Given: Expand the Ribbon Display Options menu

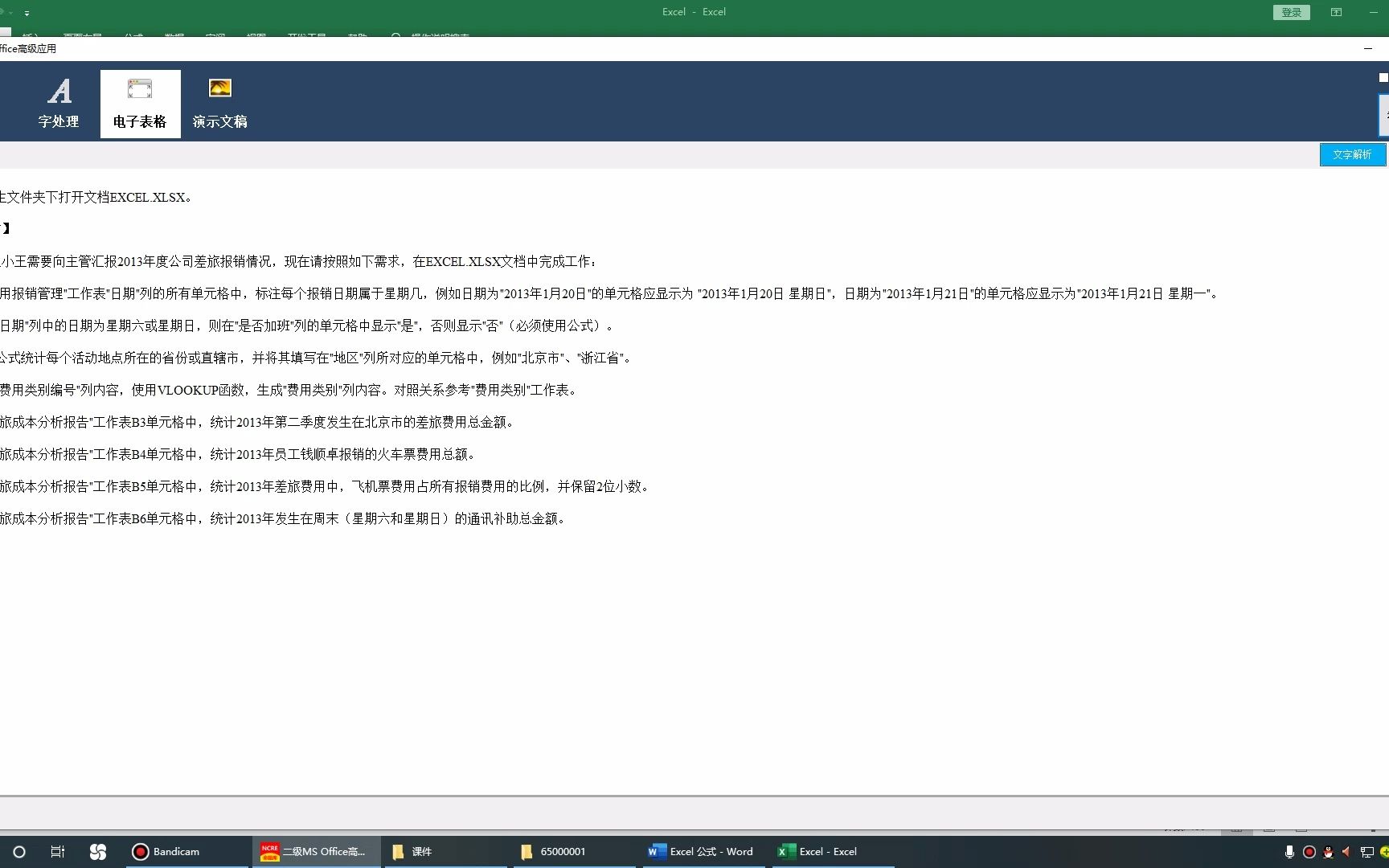Looking at the screenshot, I should point(1336,12).
